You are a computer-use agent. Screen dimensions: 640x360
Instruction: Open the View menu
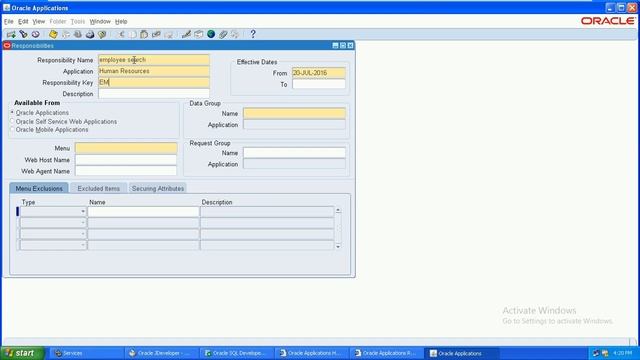(39, 21)
